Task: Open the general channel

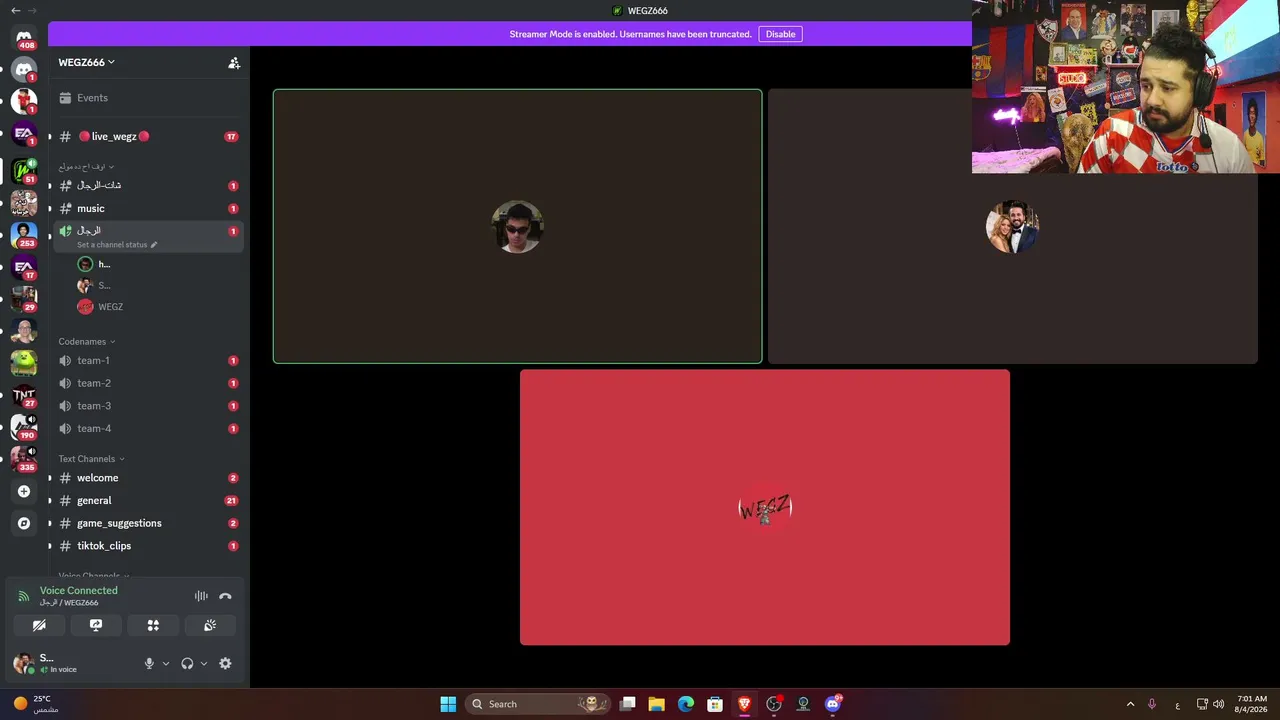Action: [x=147, y=501]
